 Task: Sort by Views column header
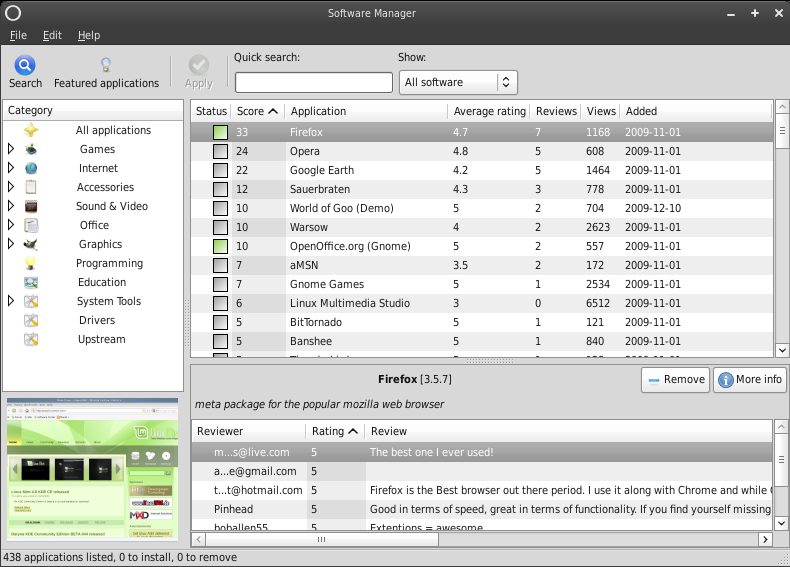tap(601, 111)
